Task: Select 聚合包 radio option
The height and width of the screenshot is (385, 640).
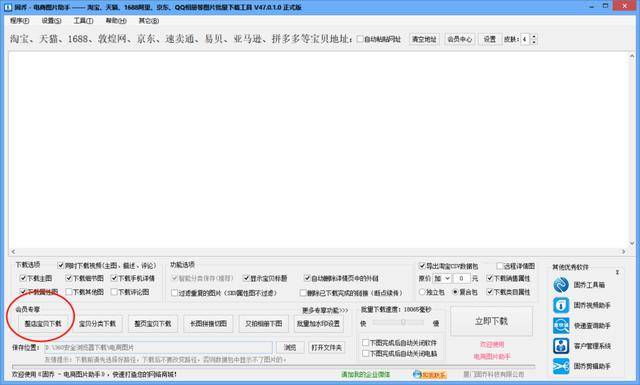Action: 456,292
